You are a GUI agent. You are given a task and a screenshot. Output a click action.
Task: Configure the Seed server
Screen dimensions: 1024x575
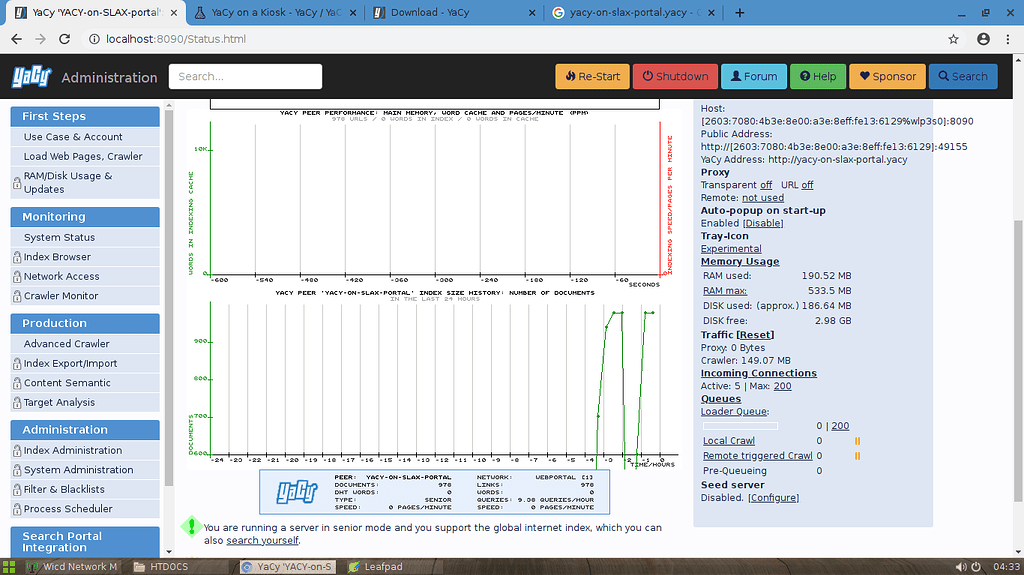[773, 498]
